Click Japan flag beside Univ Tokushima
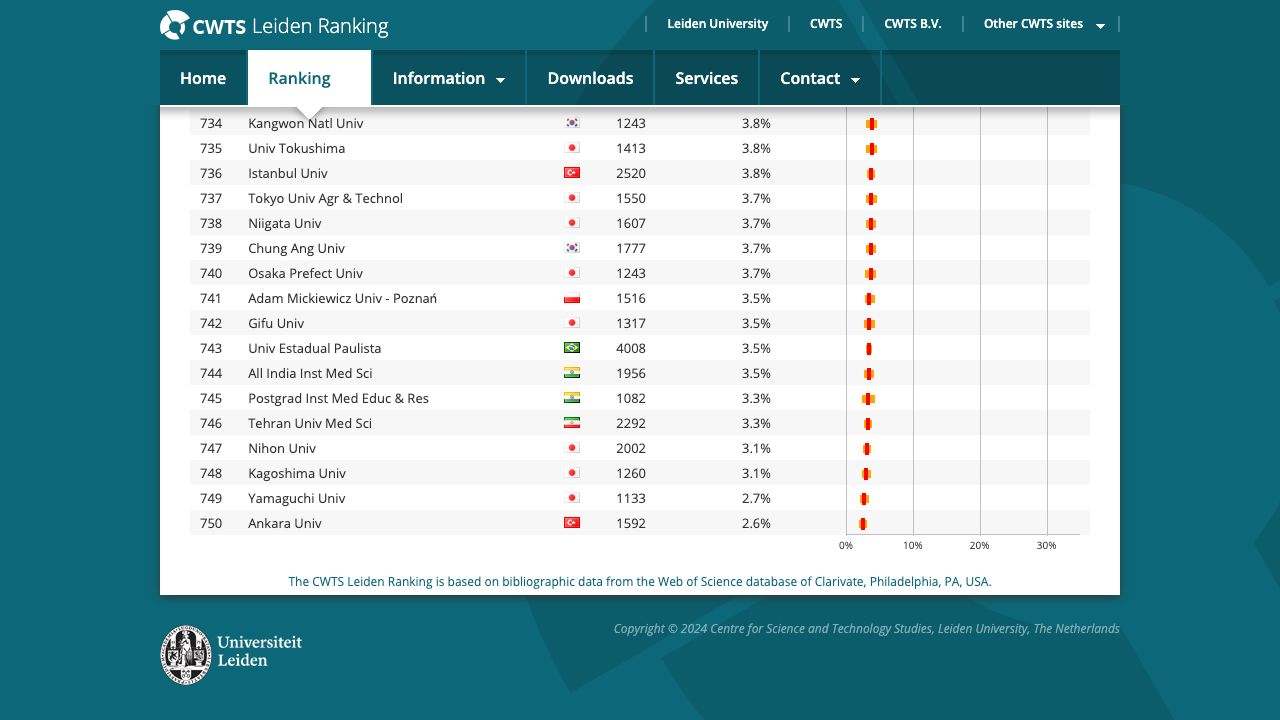Screen dimensions: 1280x720 click(x=572, y=148)
